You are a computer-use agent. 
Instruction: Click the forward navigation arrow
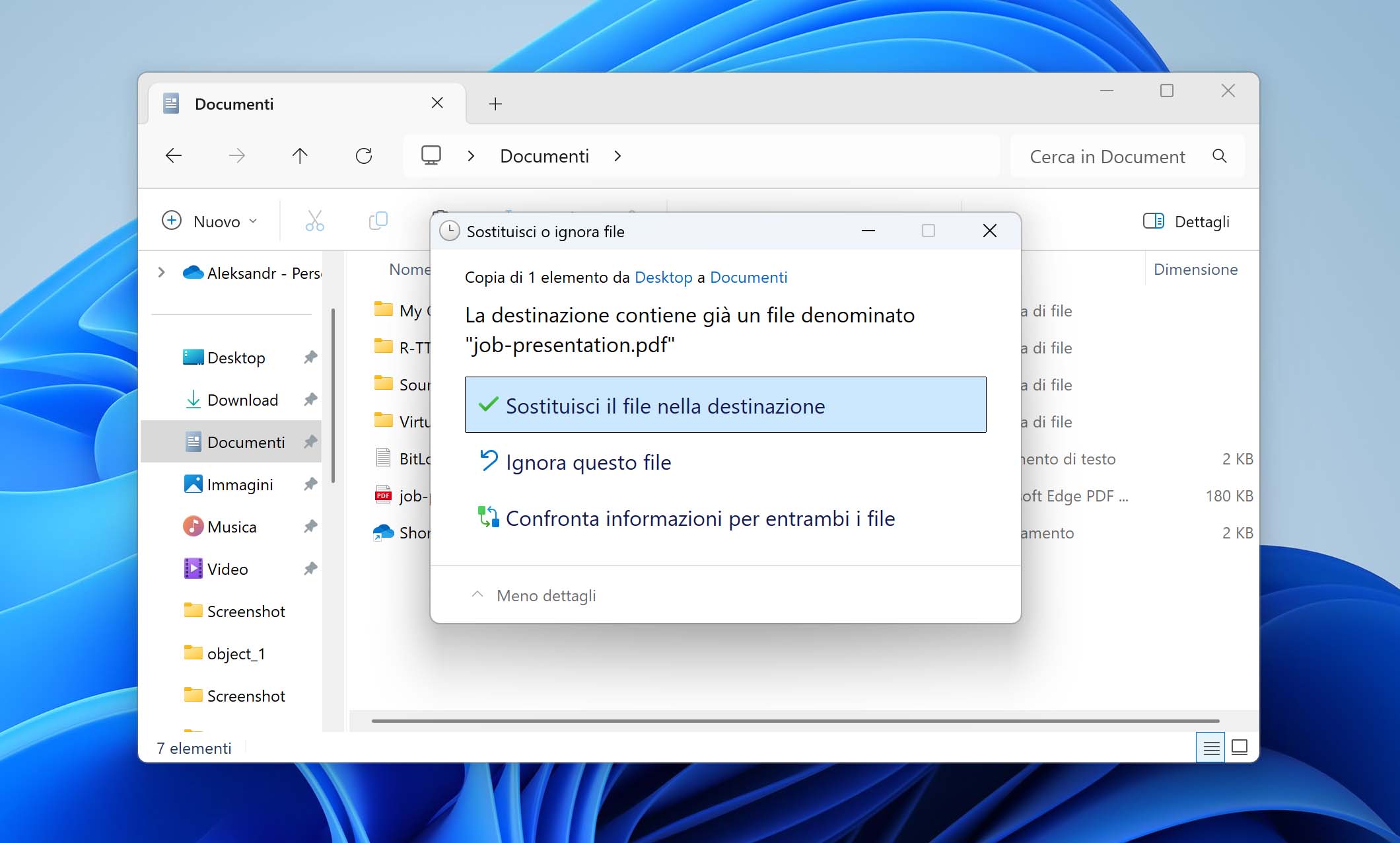click(x=236, y=156)
